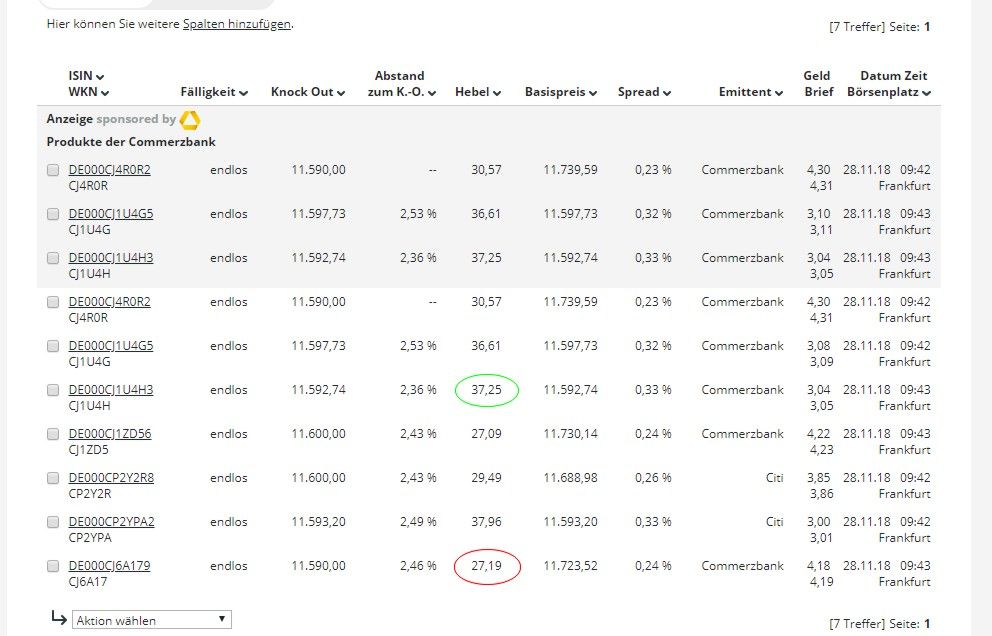This screenshot has height=636, width=992.
Task: Click the red-circled Hebel value 27,19
Action: [x=486, y=566]
